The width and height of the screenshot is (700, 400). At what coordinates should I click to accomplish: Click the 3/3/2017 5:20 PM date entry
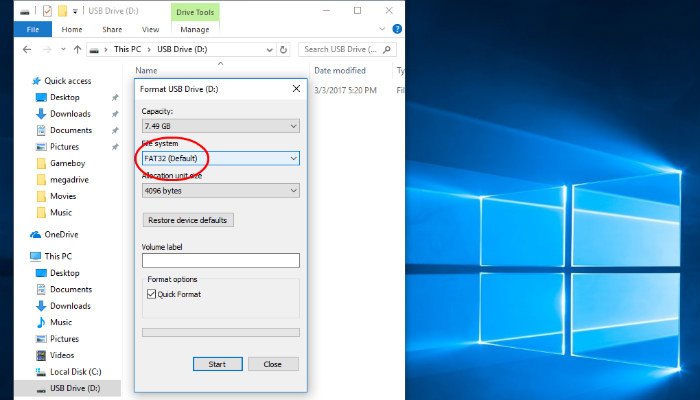pos(346,90)
